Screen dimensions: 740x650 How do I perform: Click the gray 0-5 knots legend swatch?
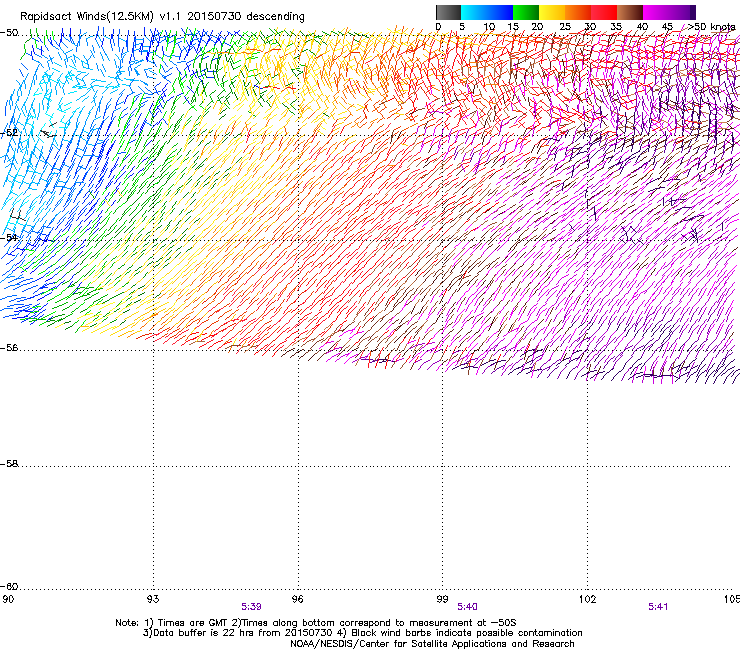pyautogui.click(x=449, y=12)
